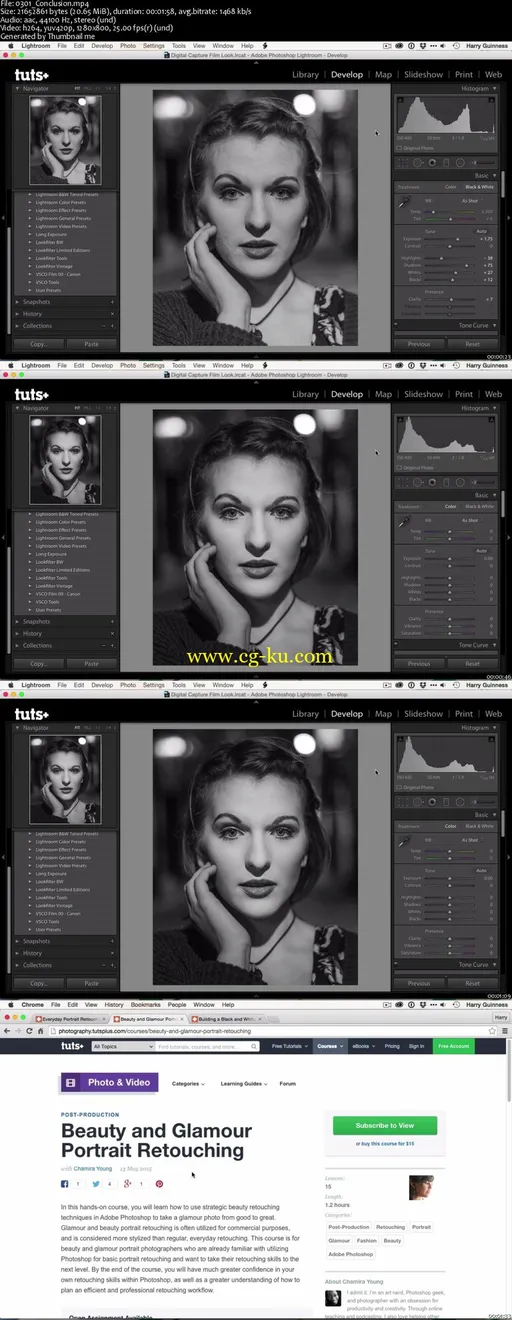
Task: Click the Subscribe to View button
Action: point(386,1125)
